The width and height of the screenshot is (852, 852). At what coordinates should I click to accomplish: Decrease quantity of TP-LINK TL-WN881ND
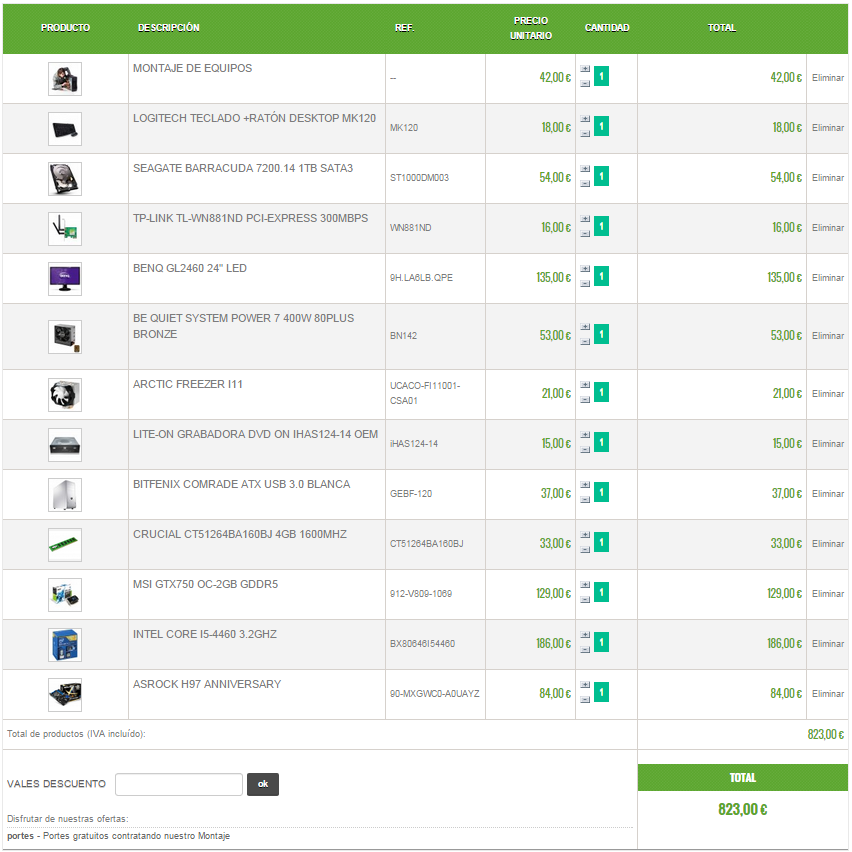click(x=585, y=234)
